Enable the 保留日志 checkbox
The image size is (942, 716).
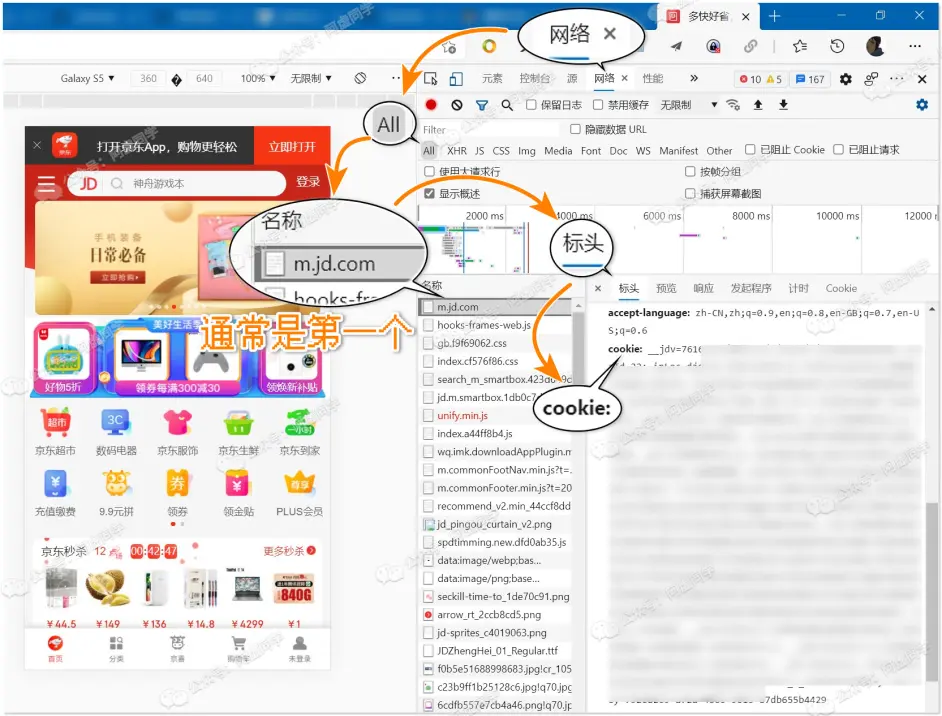point(530,105)
